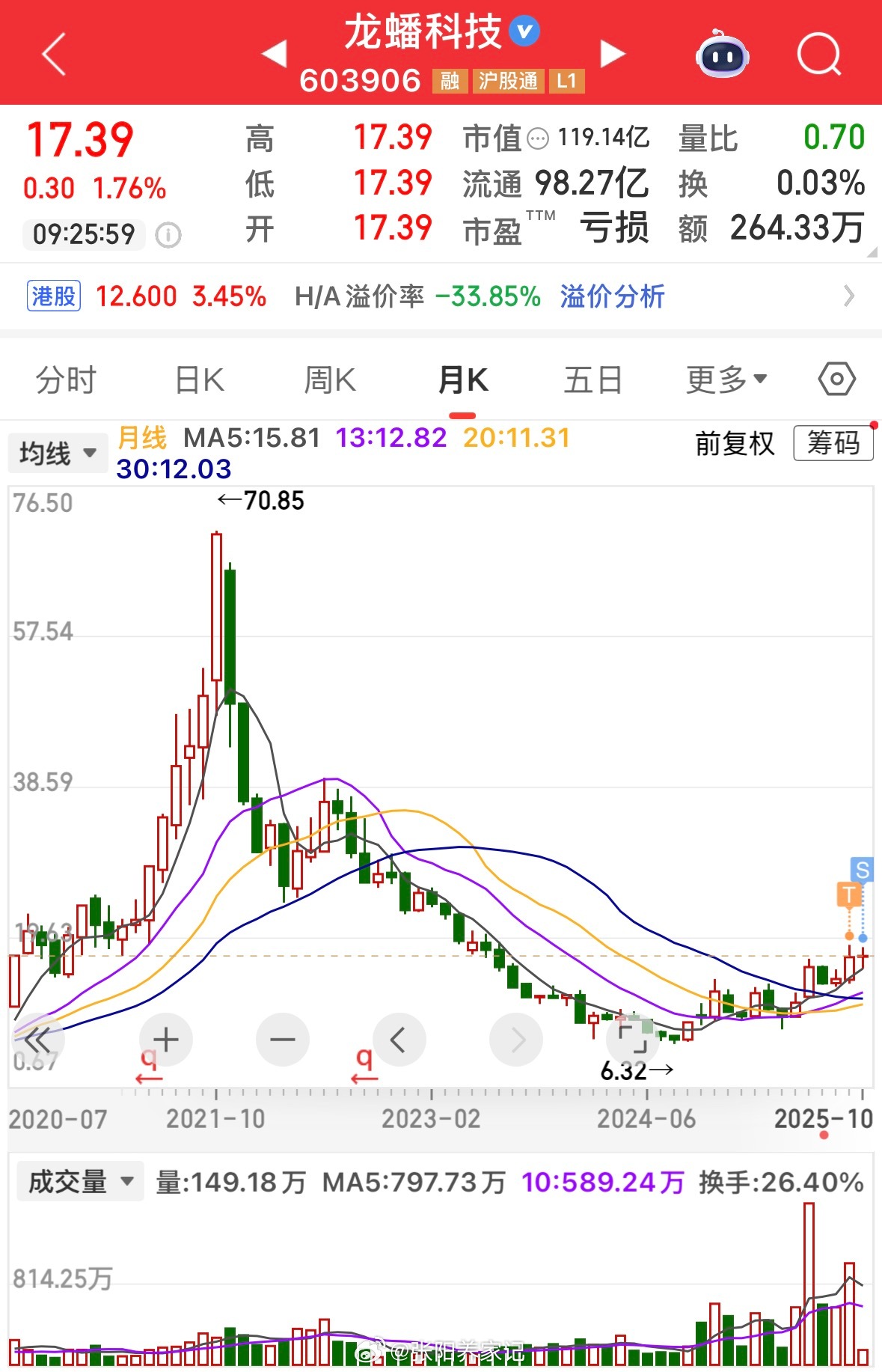Tap the orange 20:11.31 legend value
The image size is (882, 1372).
pos(517,438)
